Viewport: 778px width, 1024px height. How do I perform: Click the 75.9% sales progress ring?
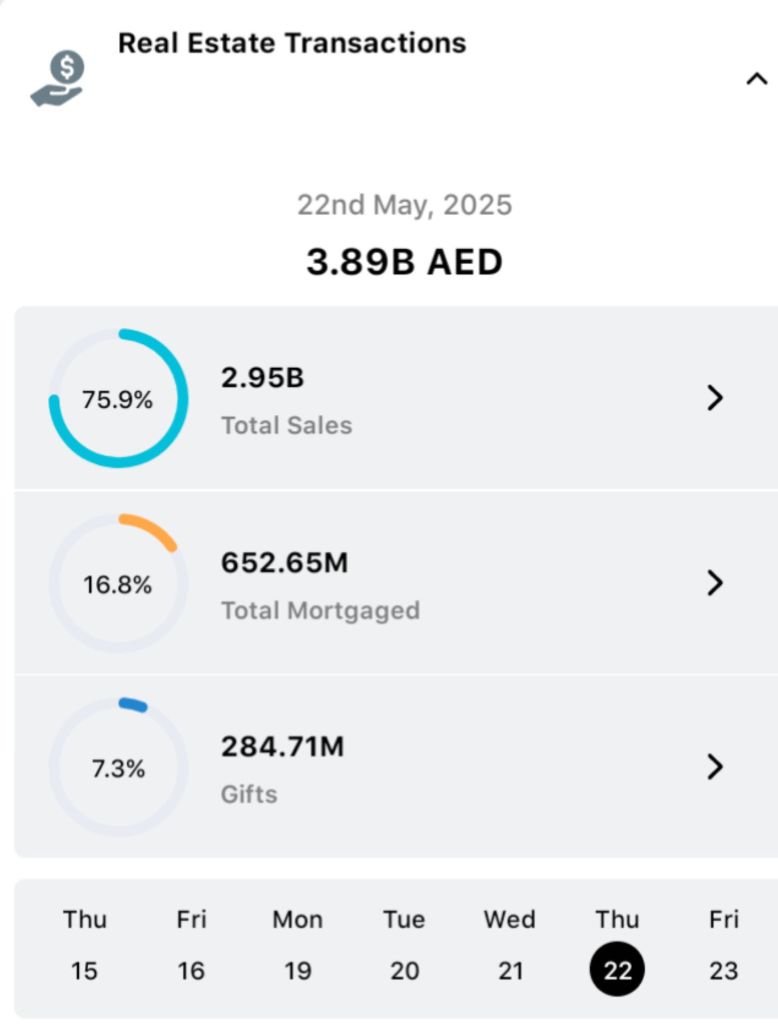[118, 398]
